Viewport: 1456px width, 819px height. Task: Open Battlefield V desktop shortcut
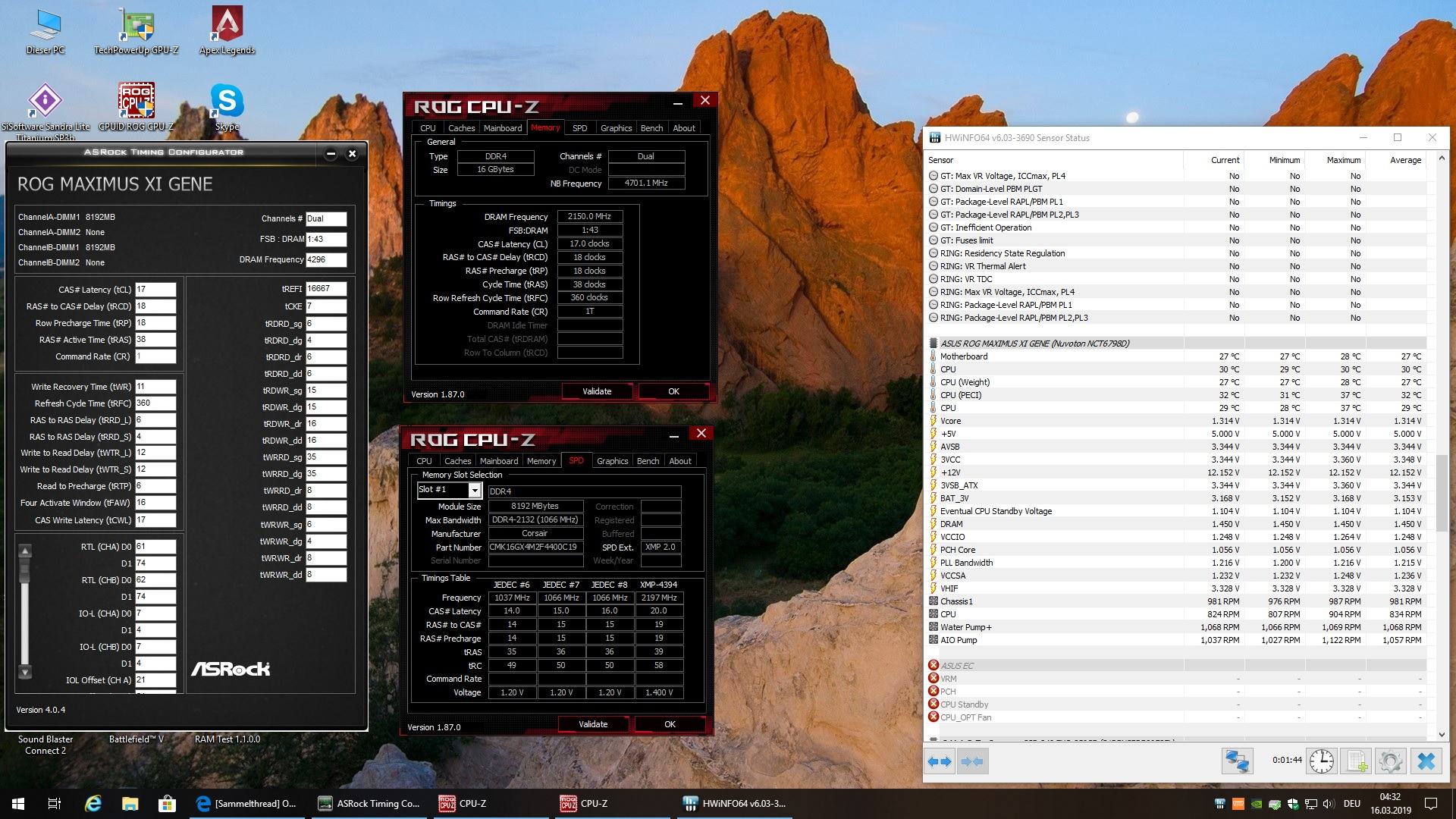[x=136, y=739]
